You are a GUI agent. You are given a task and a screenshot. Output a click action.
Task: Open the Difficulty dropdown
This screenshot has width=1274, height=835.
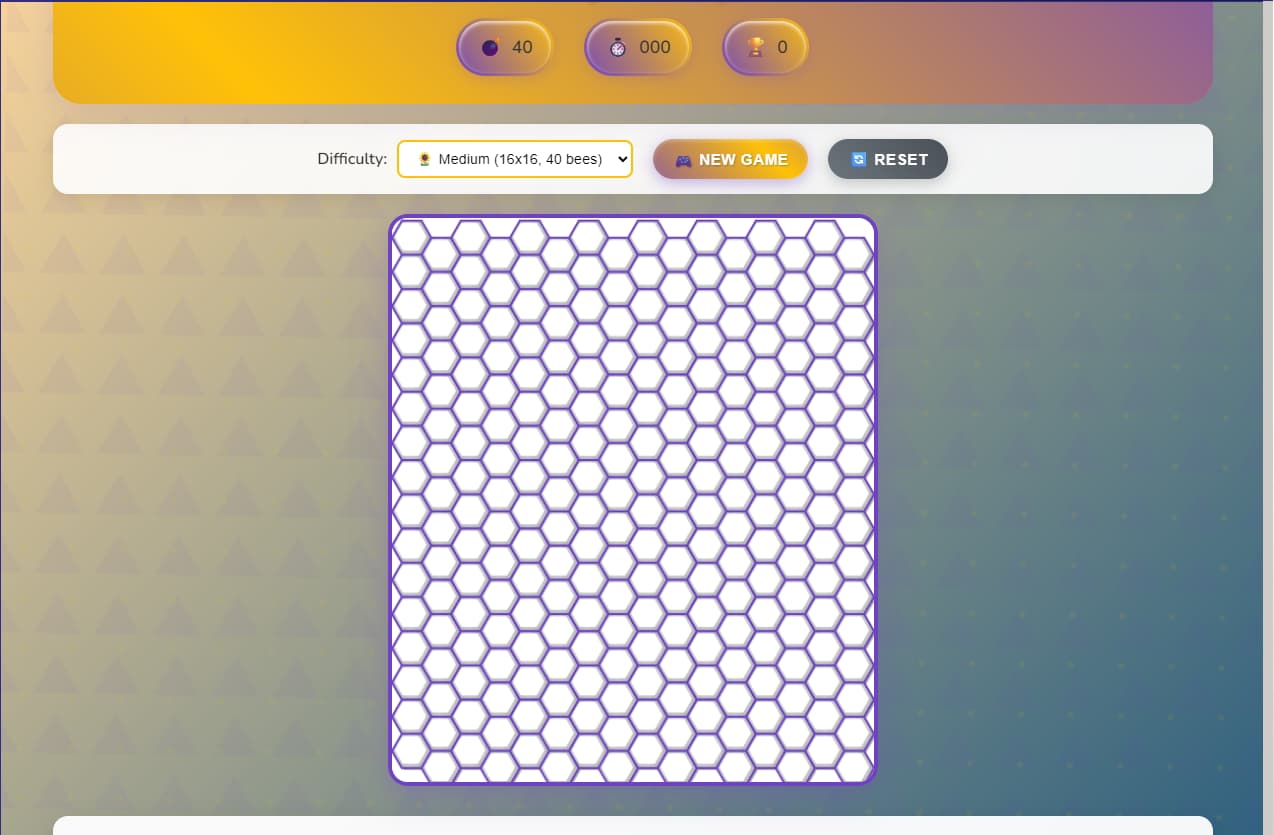(x=514, y=159)
